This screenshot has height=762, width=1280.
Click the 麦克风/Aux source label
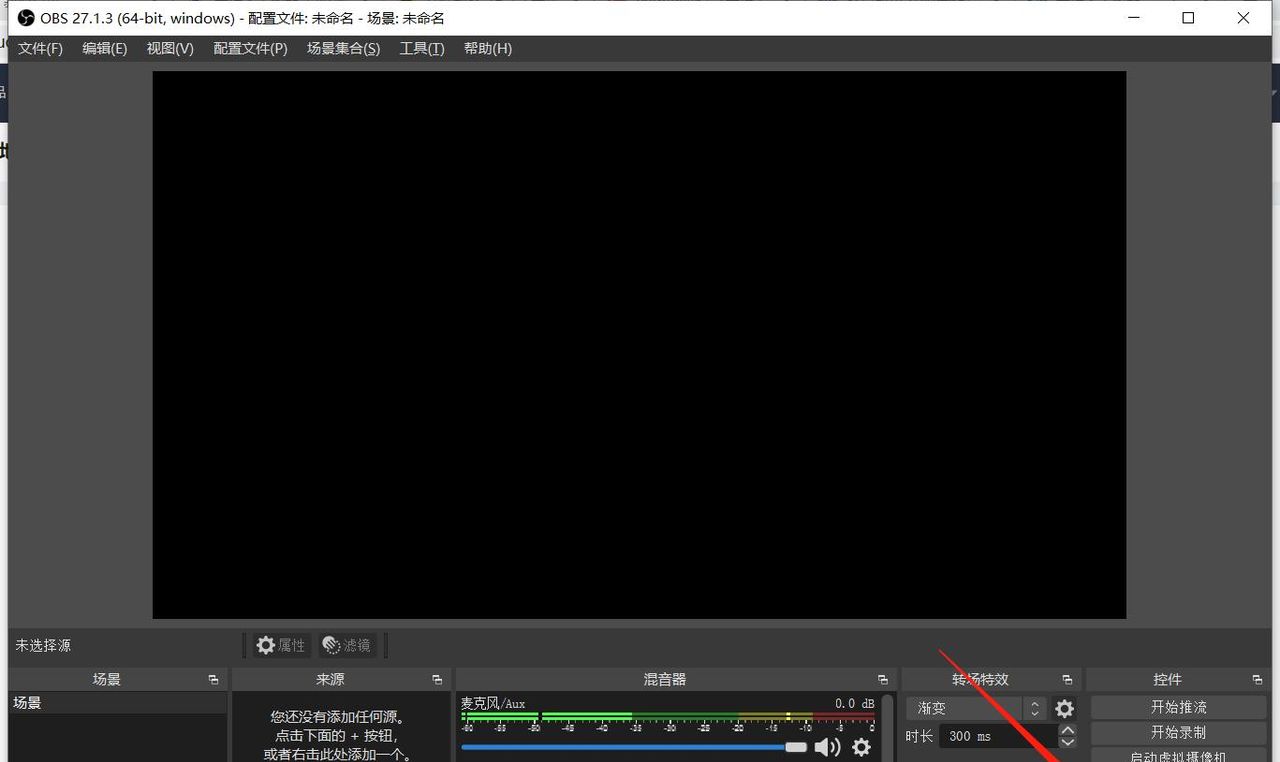coord(493,704)
